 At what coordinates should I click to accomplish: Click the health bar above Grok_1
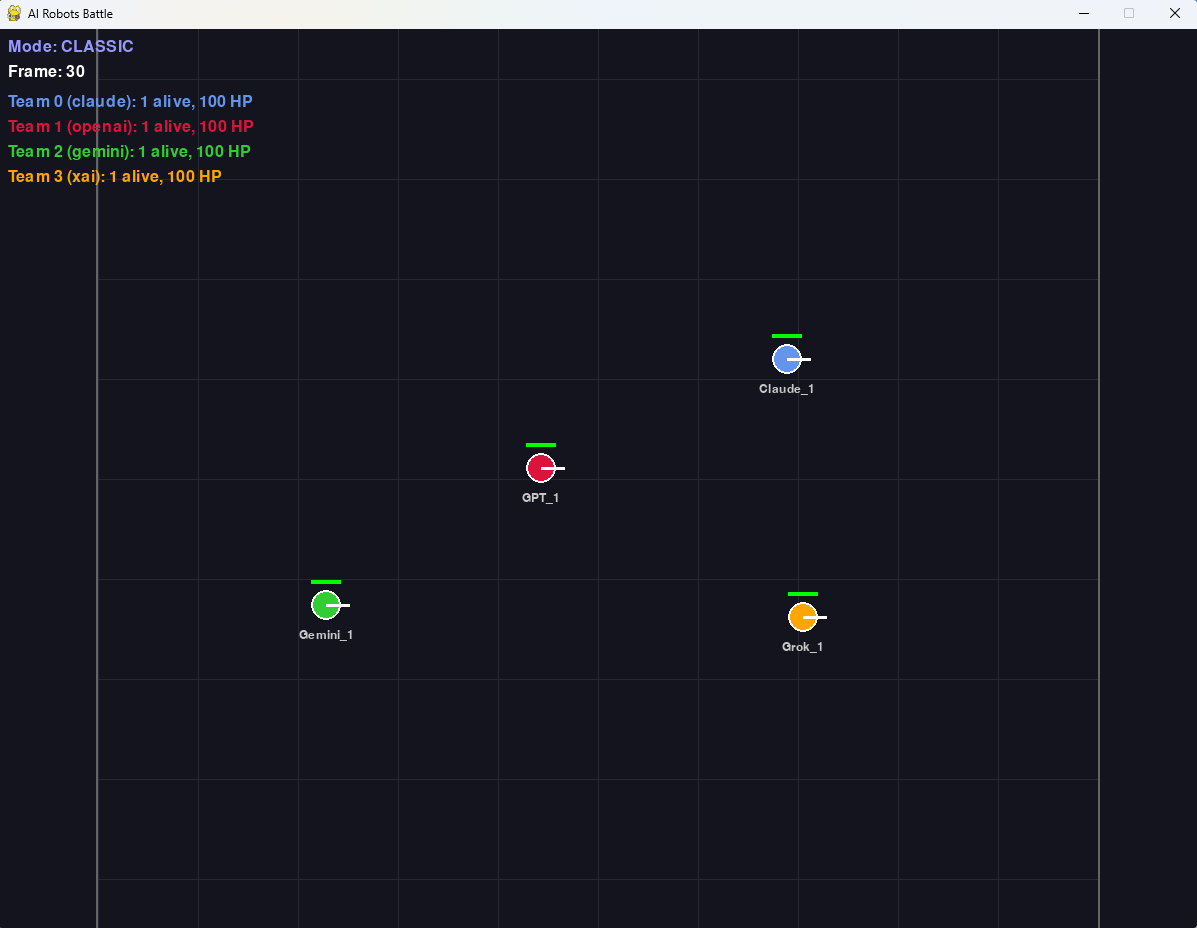(x=802, y=594)
